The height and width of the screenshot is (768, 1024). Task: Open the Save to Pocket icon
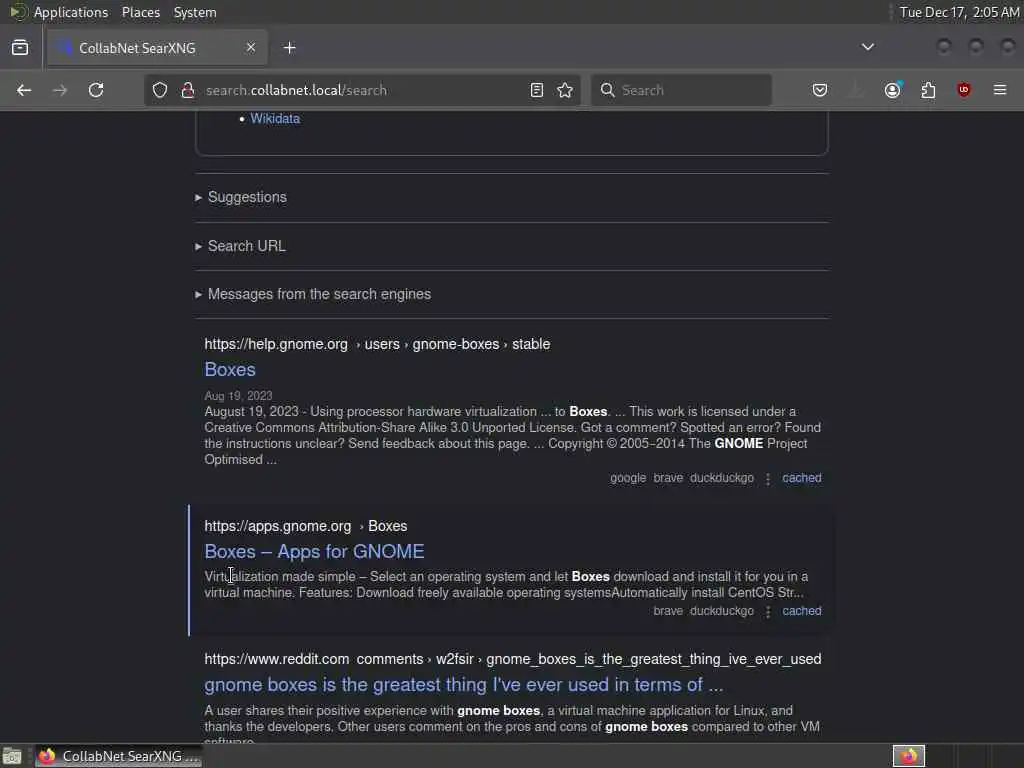pos(820,90)
